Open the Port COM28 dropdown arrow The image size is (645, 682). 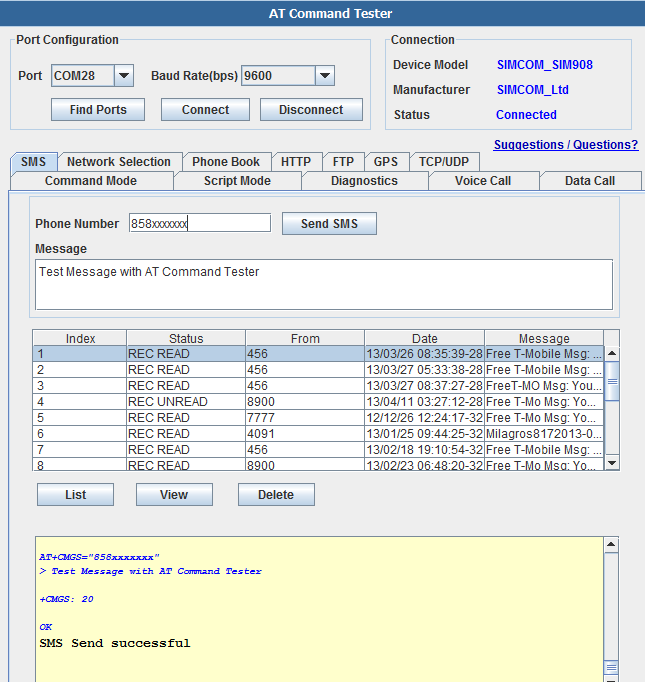click(124, 76)
